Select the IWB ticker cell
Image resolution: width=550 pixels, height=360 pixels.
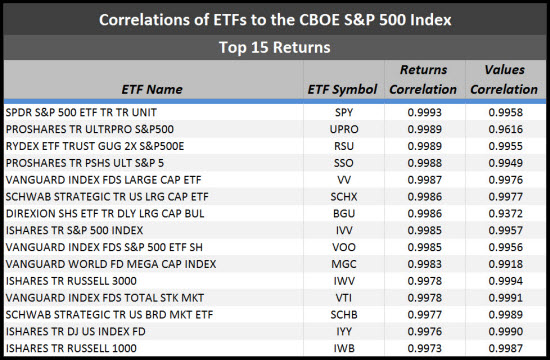[344, 348]
